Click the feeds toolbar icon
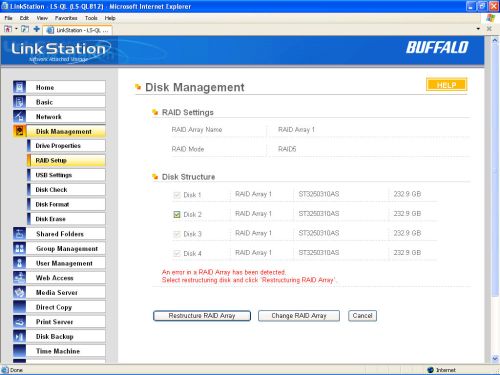This screenshot has width=500, height=375. click(25, 29)
